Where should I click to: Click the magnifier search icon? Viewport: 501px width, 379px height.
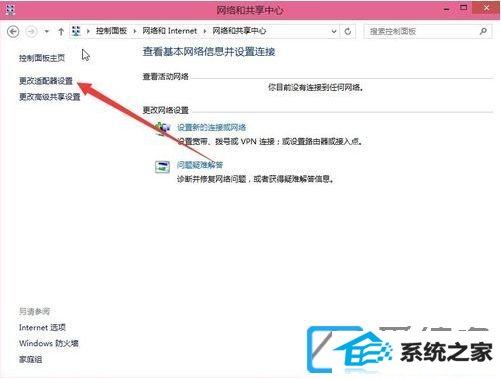(x=483, y=31)
